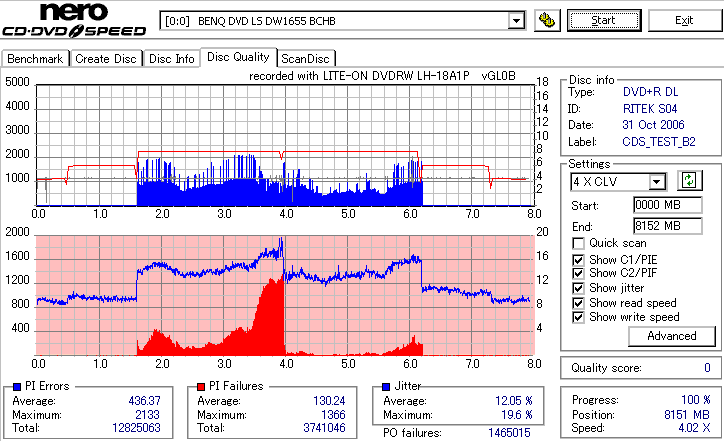Screen dimensions: 724x441
Task: Click the Nero CD-DVD Speed logo
Action: point(74,19)
